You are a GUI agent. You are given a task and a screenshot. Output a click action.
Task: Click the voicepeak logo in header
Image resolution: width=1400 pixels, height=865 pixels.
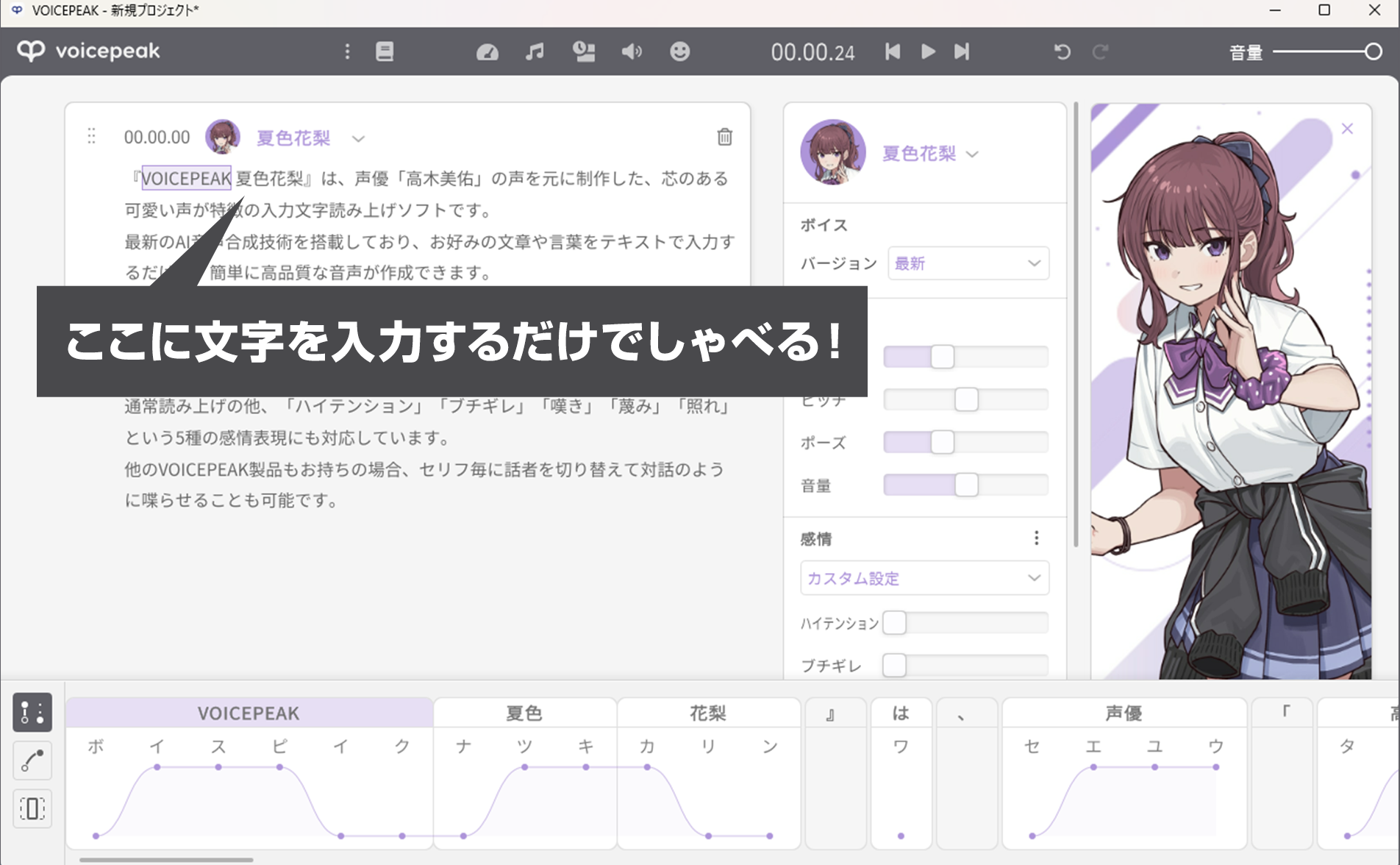88,51
